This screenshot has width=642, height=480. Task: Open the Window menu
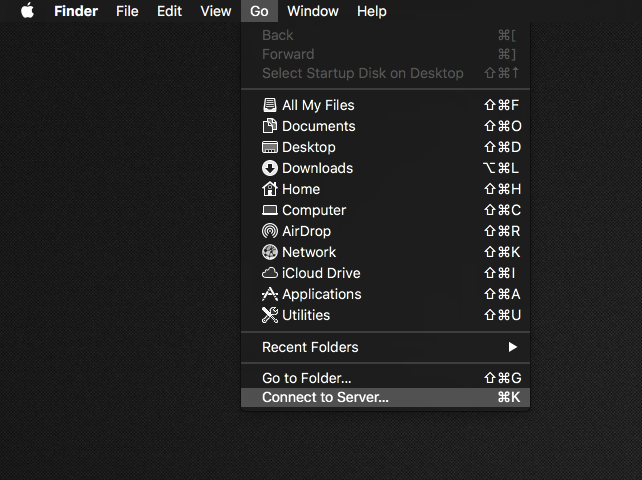[313, 11]
